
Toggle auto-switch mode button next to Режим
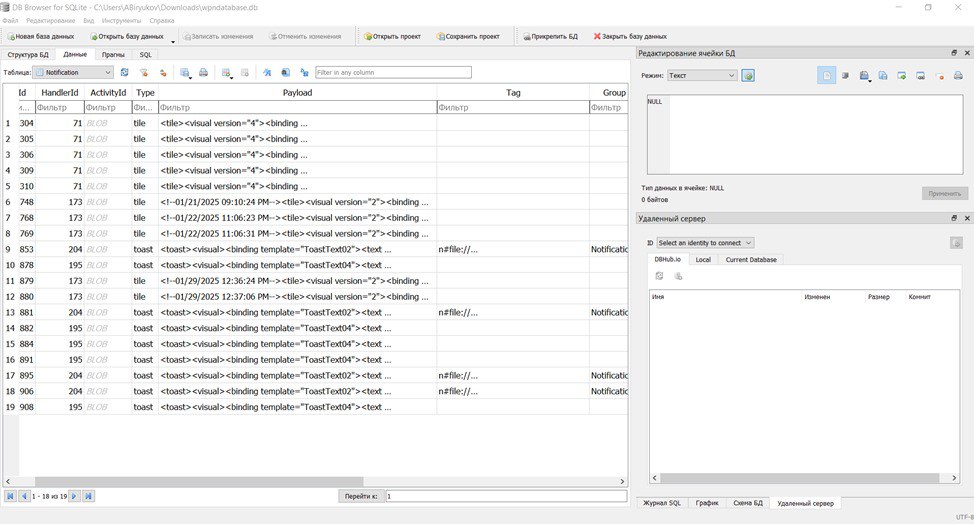pos(748,76)
